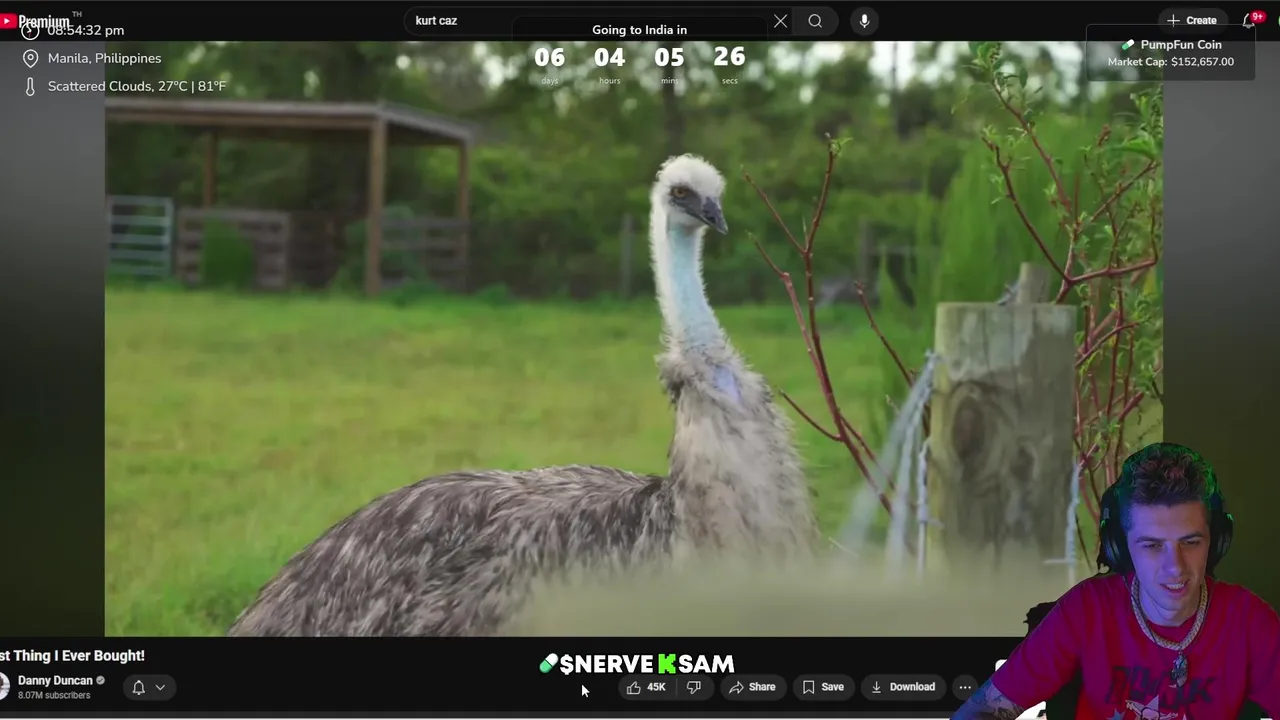
Task: Open the YouTube Premium home logo
Action: click(x=36, y=21)
